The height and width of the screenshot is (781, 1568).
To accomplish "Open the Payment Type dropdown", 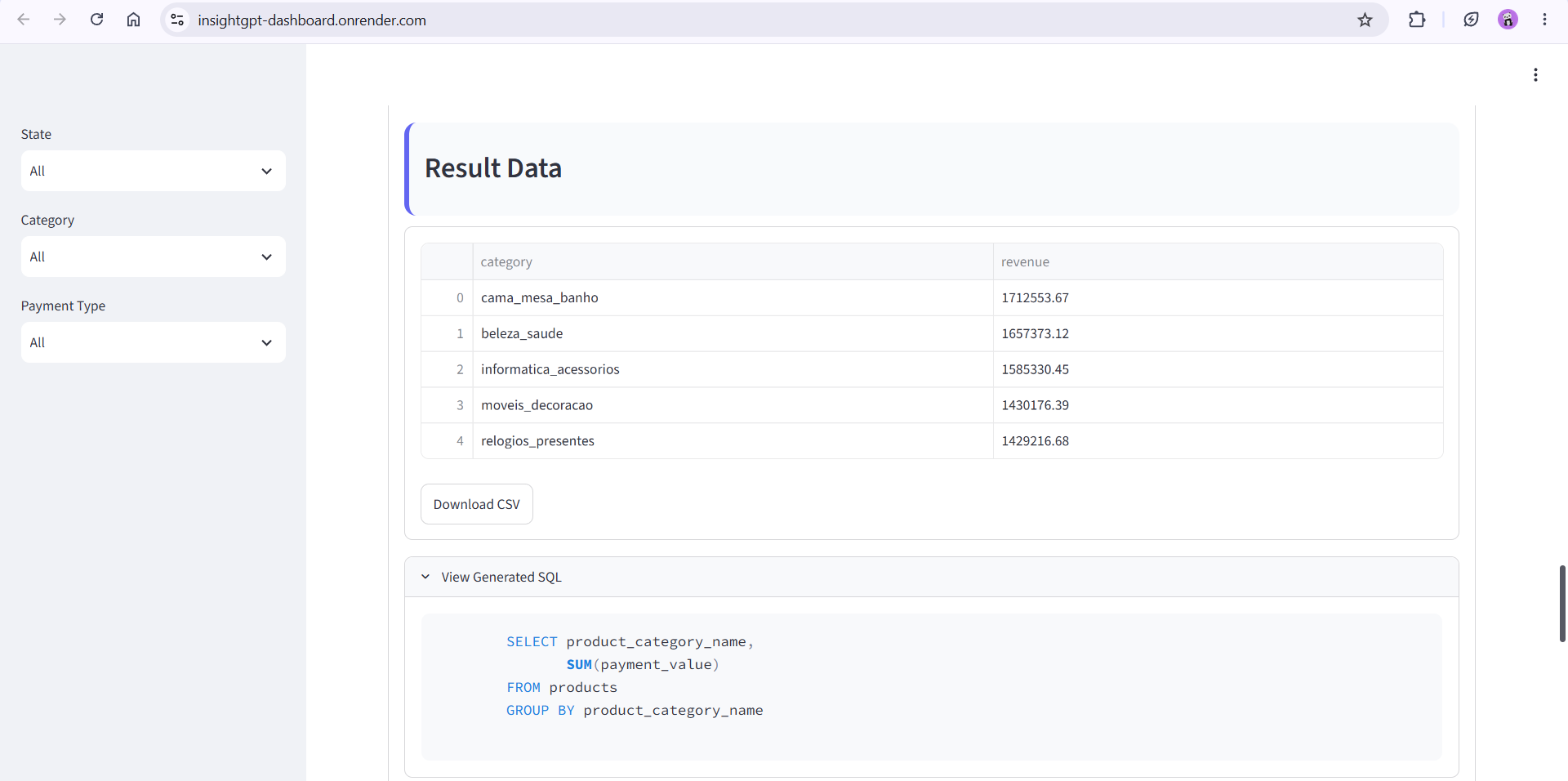I will click(154, 342).
